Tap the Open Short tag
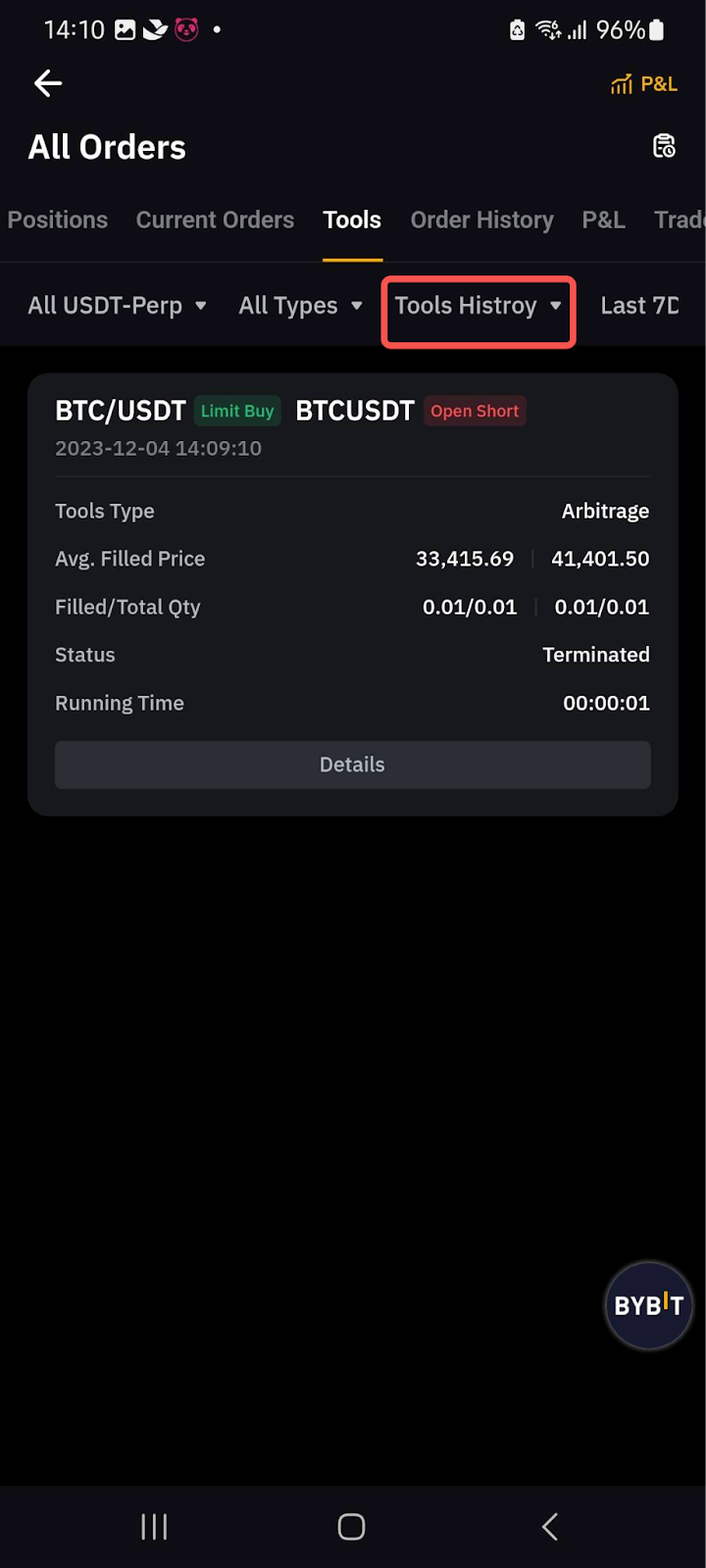The width and height of the screenshot is (706, 1568). 475,411
